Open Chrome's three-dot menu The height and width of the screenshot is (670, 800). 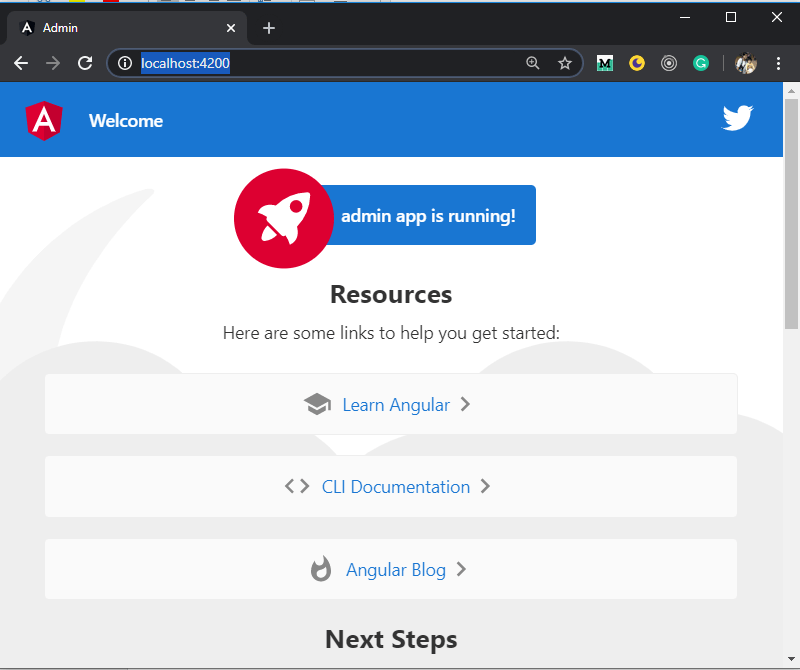pos(779,63)
